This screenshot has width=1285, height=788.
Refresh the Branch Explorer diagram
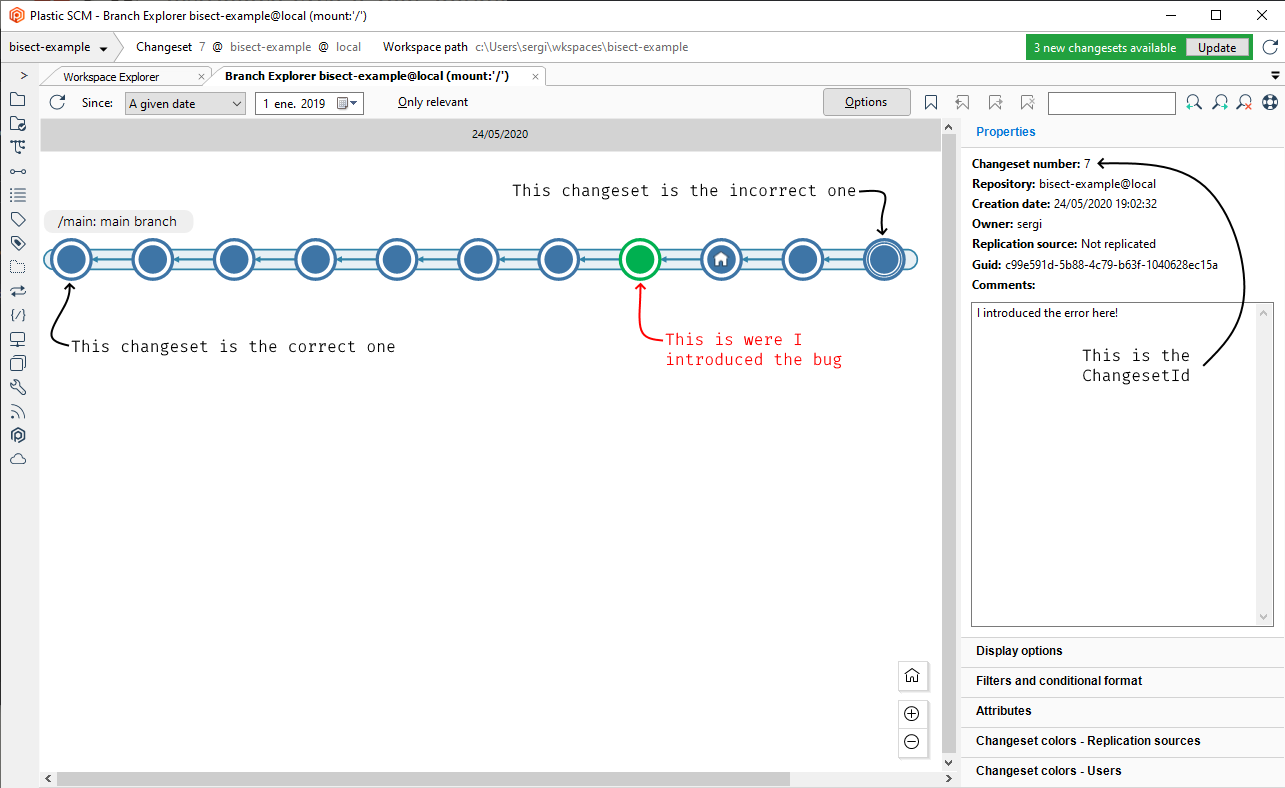click(57, 102)
